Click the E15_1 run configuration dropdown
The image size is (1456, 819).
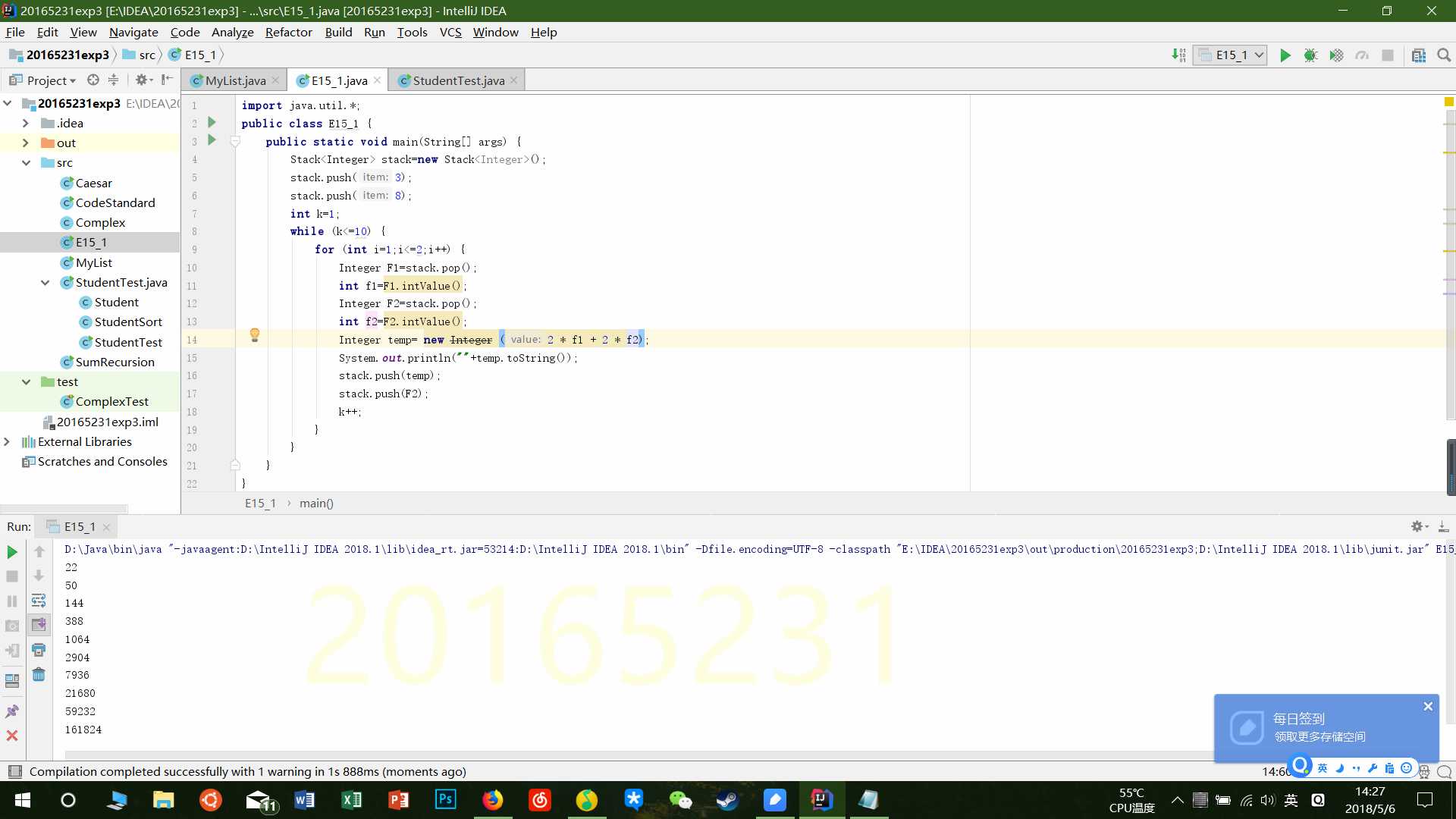pyautogui.click(x=1232, y=54)
